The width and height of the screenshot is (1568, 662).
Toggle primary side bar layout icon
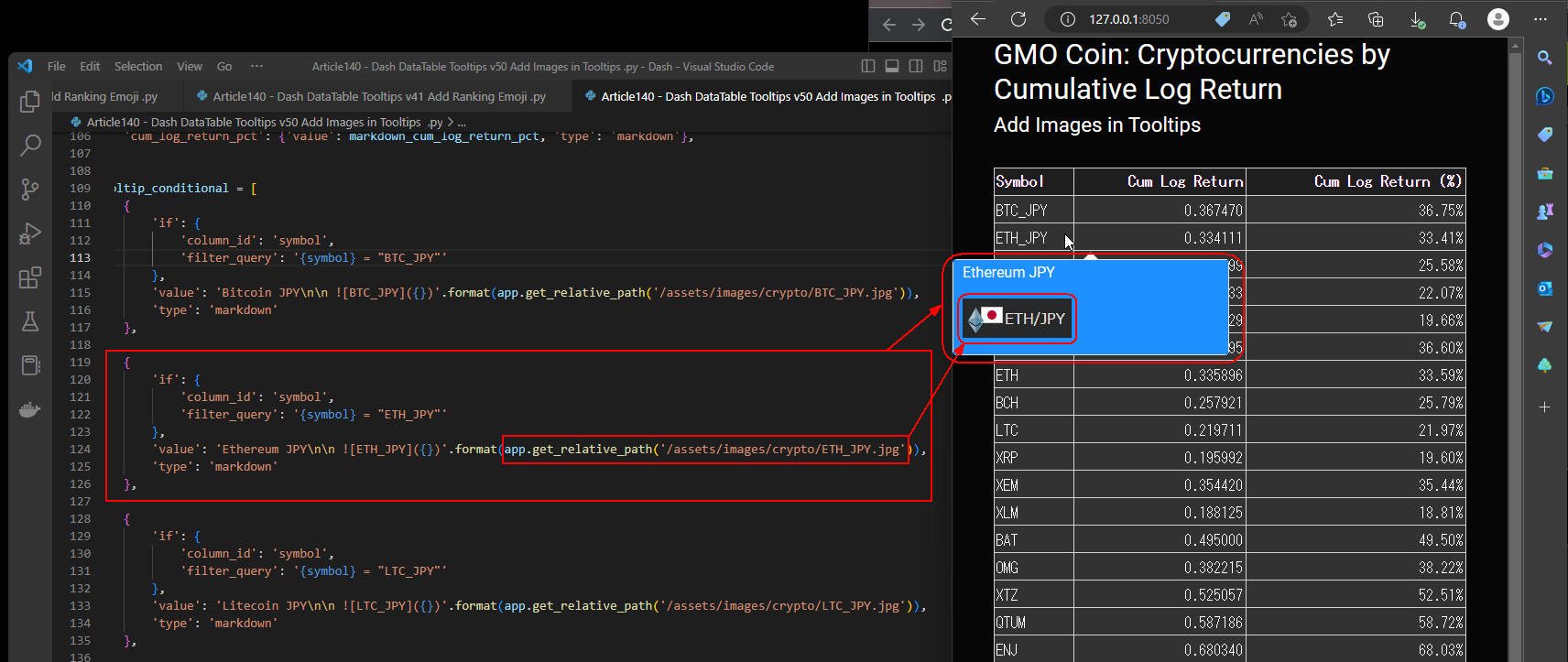tap(868, 66)
